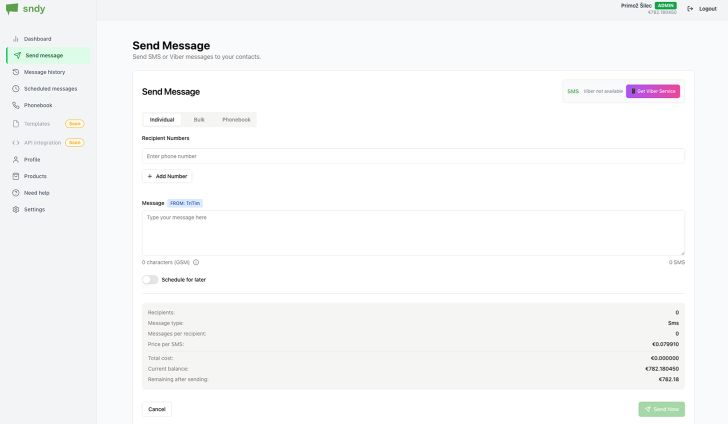728x424 pixels.
Task: Click the Templates Soon badge
Action: [x=75, y=124]
